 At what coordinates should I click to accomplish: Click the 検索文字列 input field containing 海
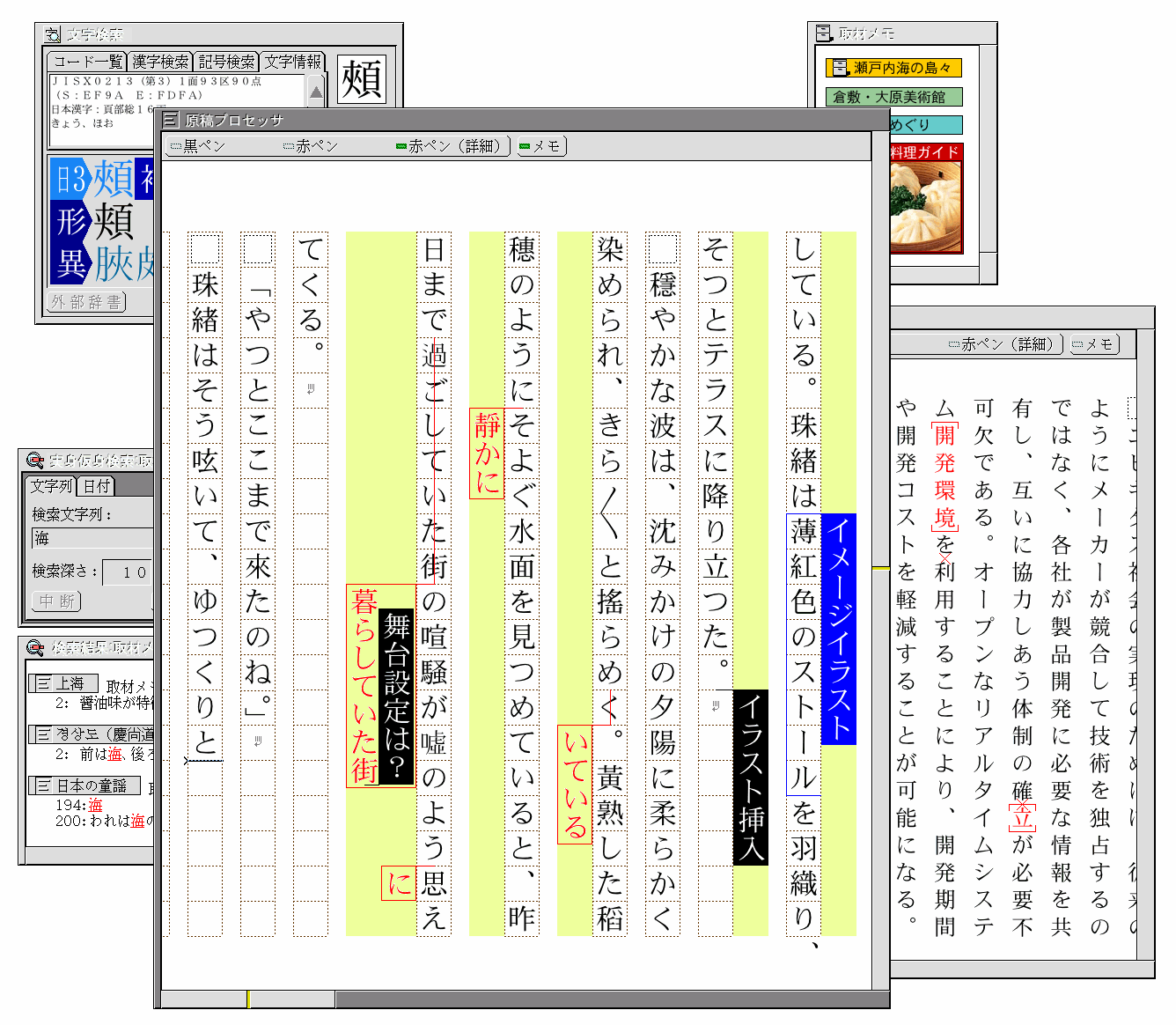[92, 538]
